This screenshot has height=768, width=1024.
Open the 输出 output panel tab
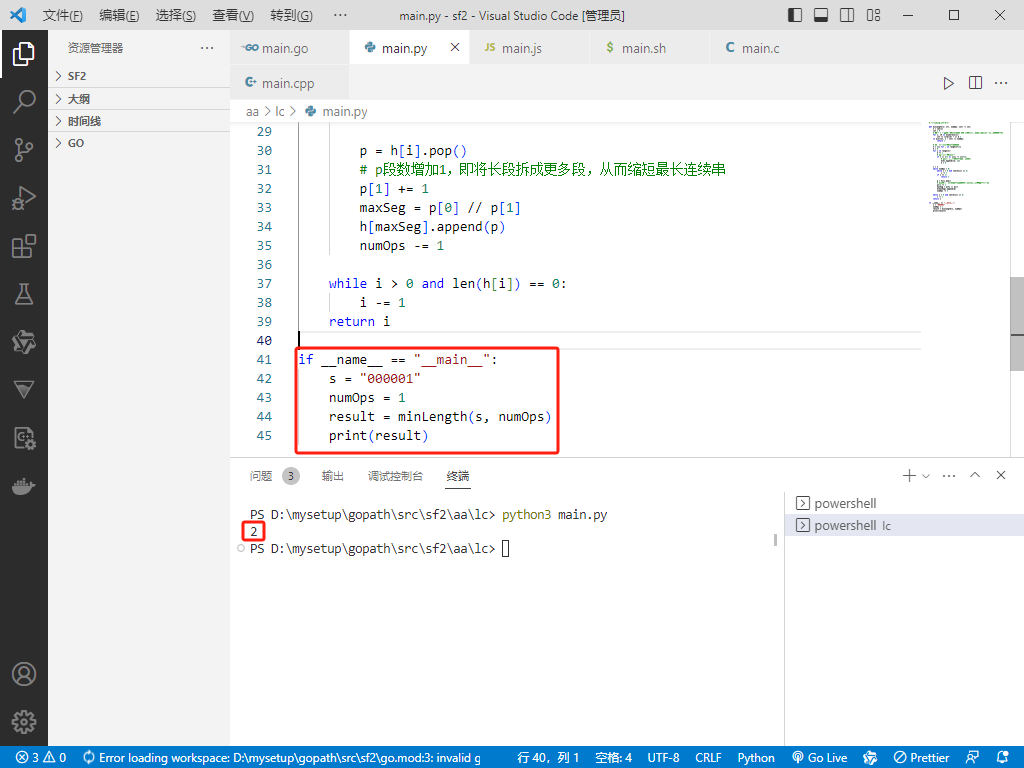point(332,476)
